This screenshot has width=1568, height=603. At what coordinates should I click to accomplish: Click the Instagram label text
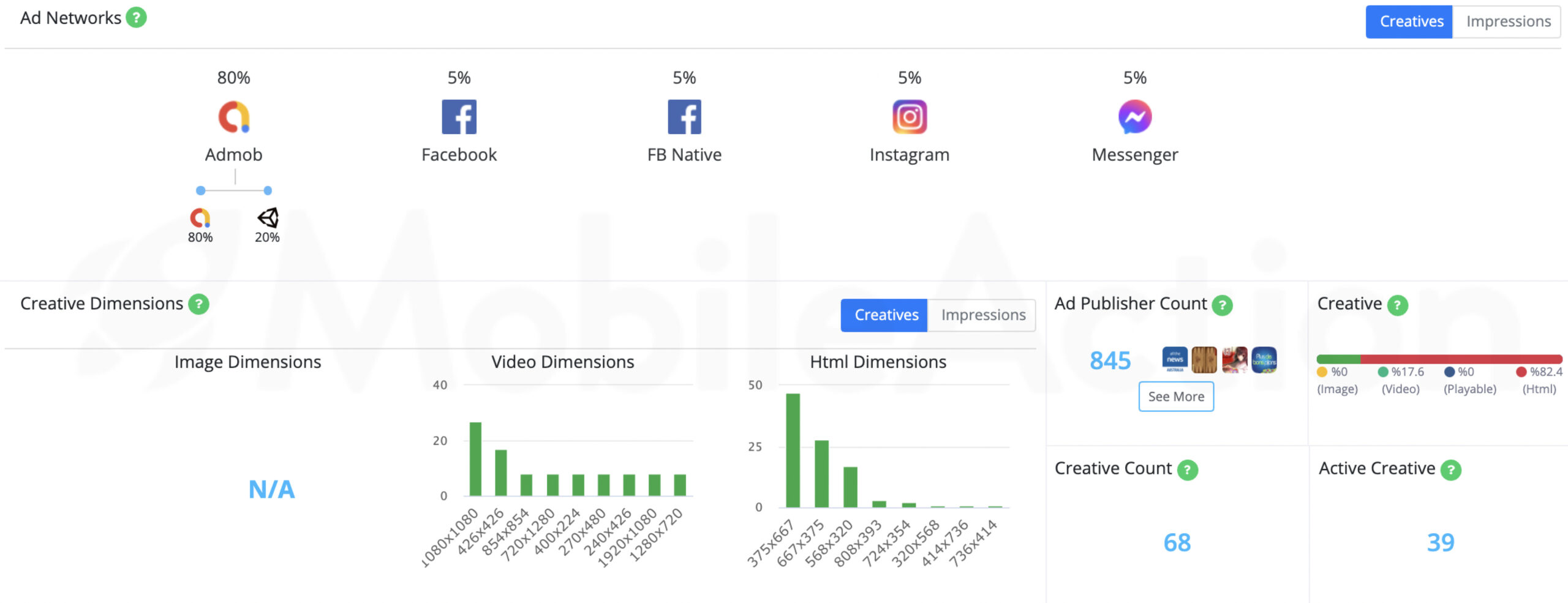coord(910,155)
